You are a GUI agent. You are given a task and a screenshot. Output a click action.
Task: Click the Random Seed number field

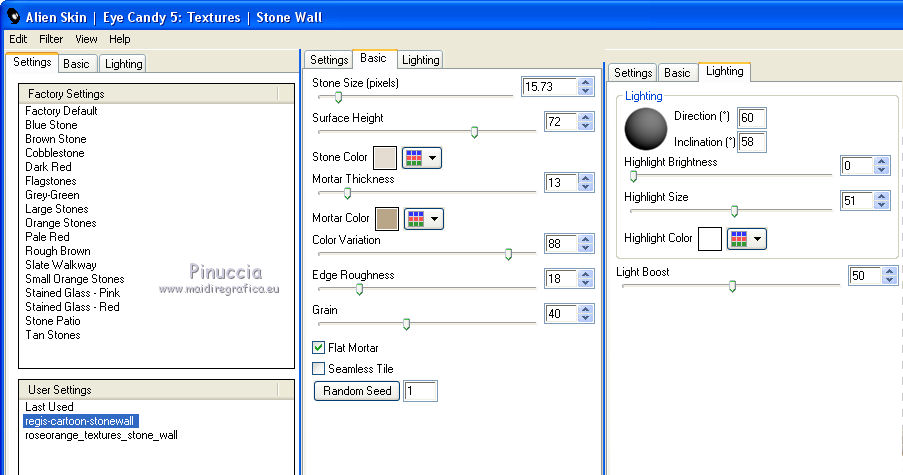(x=420, y=391)
